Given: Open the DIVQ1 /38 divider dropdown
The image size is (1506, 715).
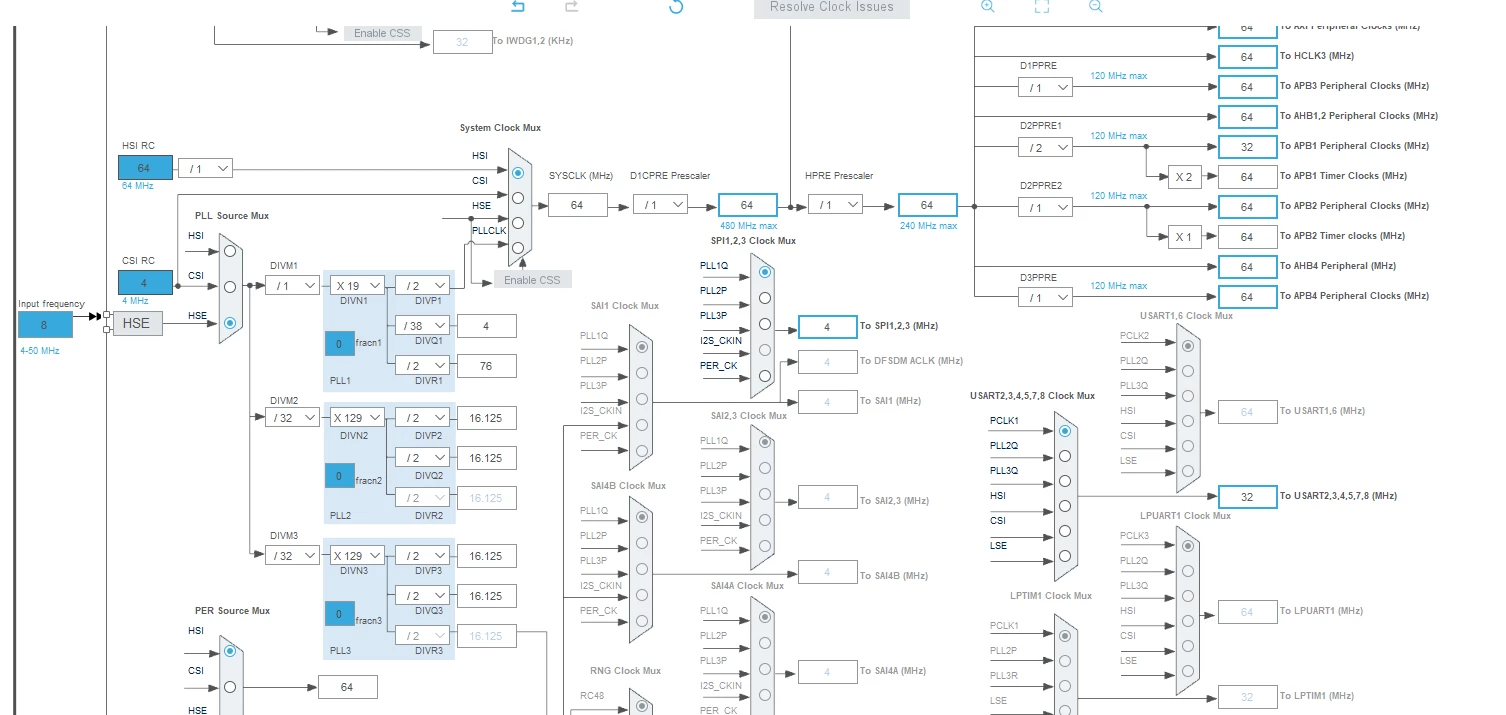Looking at the screenshot, I should [x=422, y=325].
